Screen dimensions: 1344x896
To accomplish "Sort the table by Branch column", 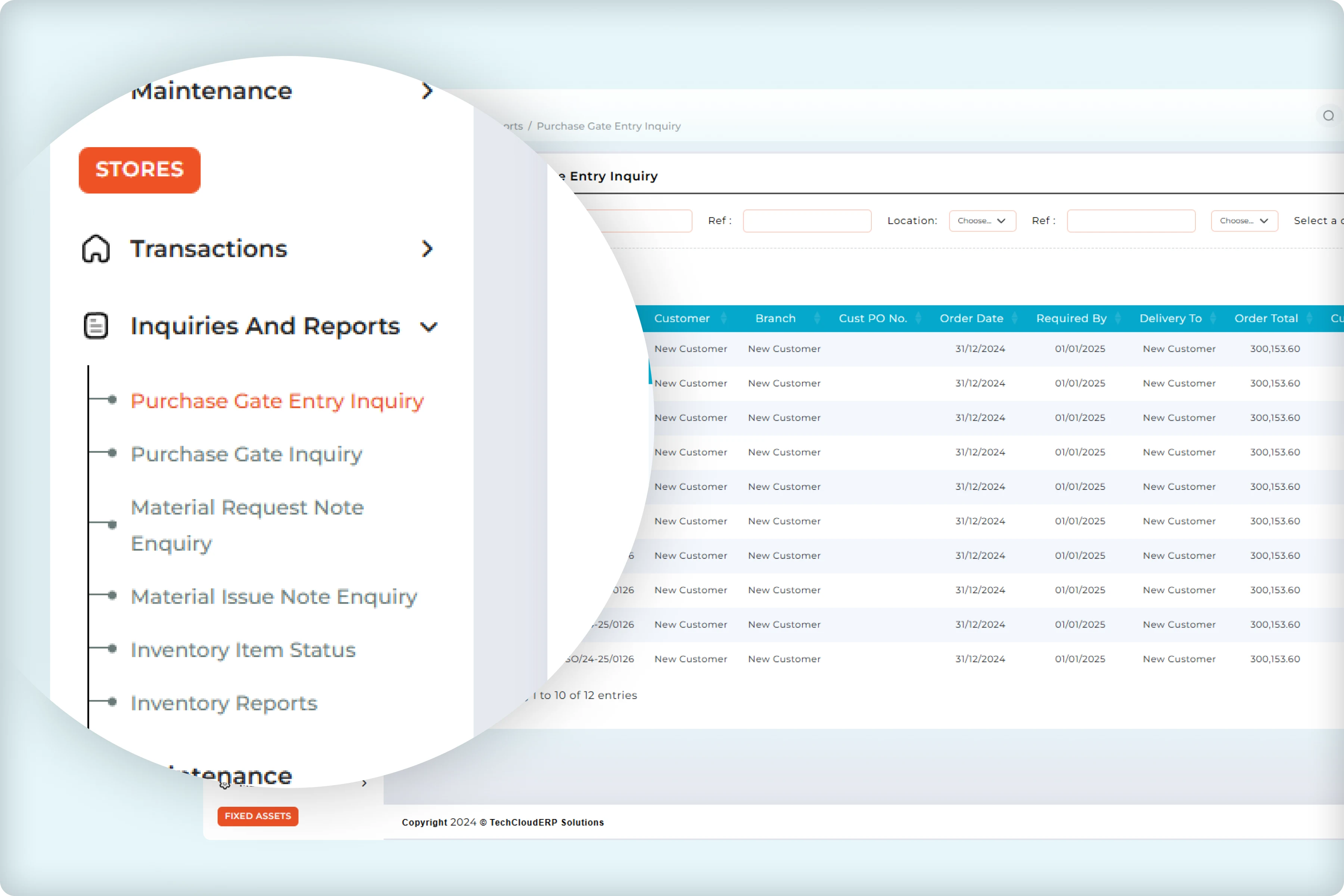I will 775,318.
